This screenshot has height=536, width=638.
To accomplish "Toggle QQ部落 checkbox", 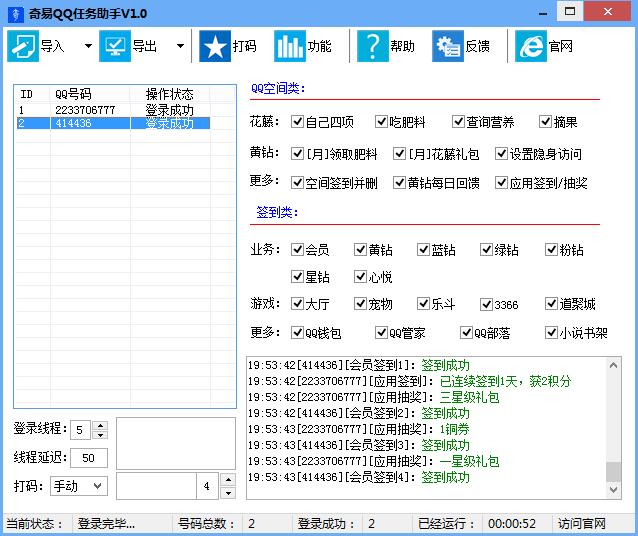I will click(466, 333).
